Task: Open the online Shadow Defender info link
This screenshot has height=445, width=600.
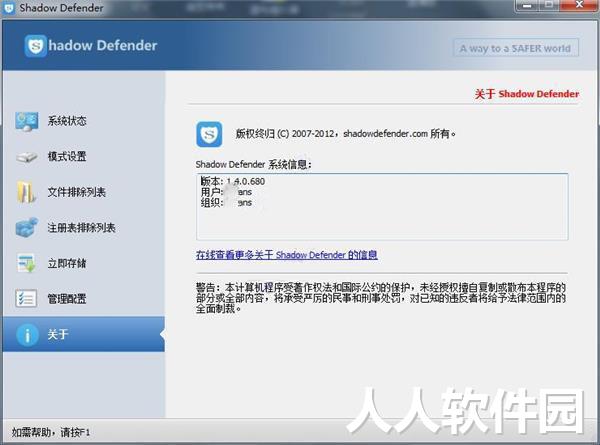Action: pyautogui.click(x=287, y=255)
